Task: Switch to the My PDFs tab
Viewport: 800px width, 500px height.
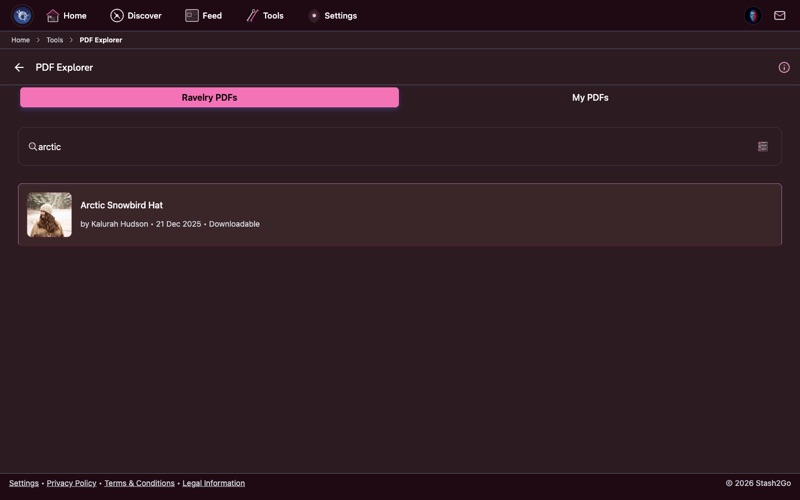Action: click(590, 98)
